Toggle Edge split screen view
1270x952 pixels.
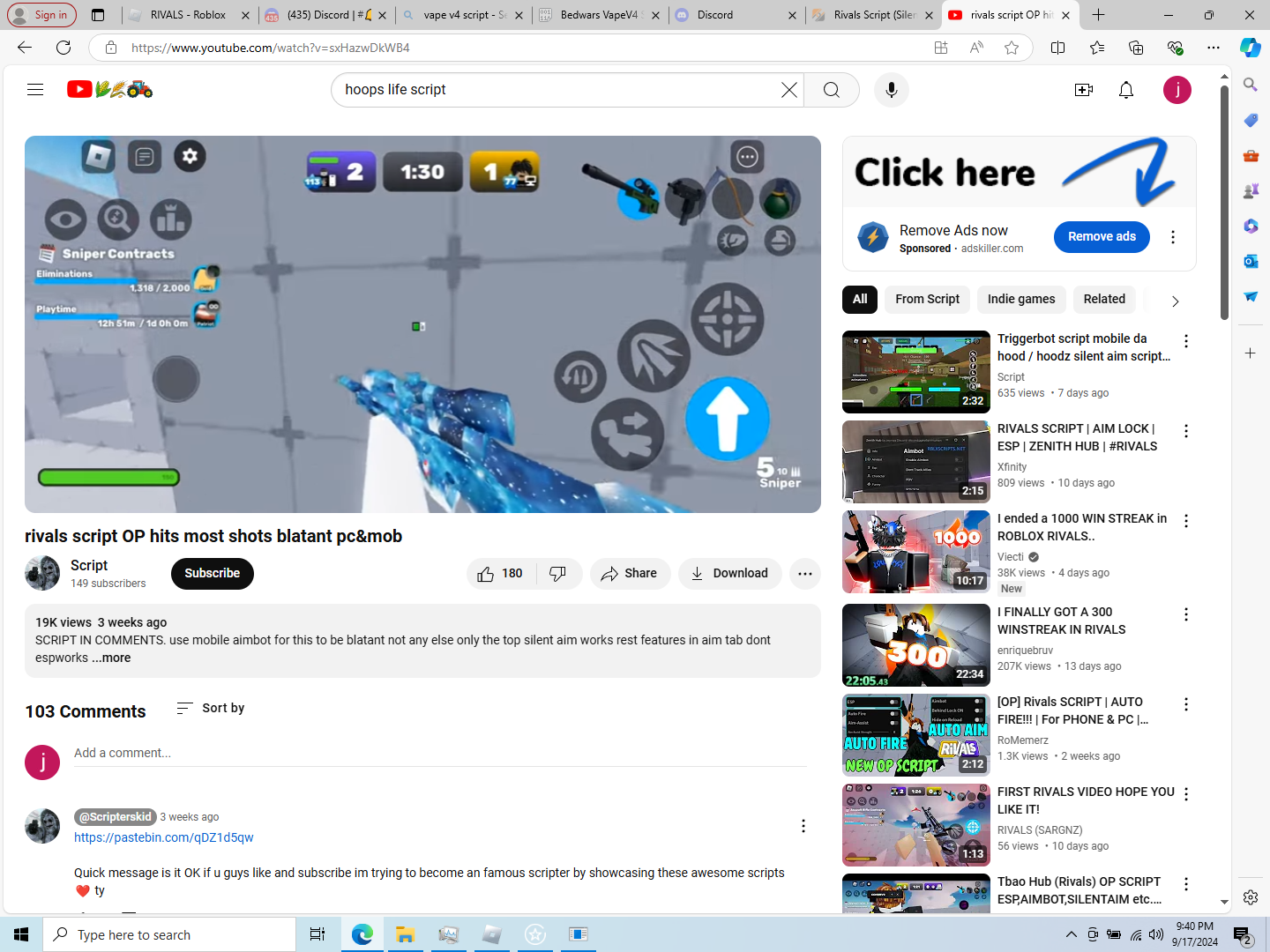(x=1058, y=48)
